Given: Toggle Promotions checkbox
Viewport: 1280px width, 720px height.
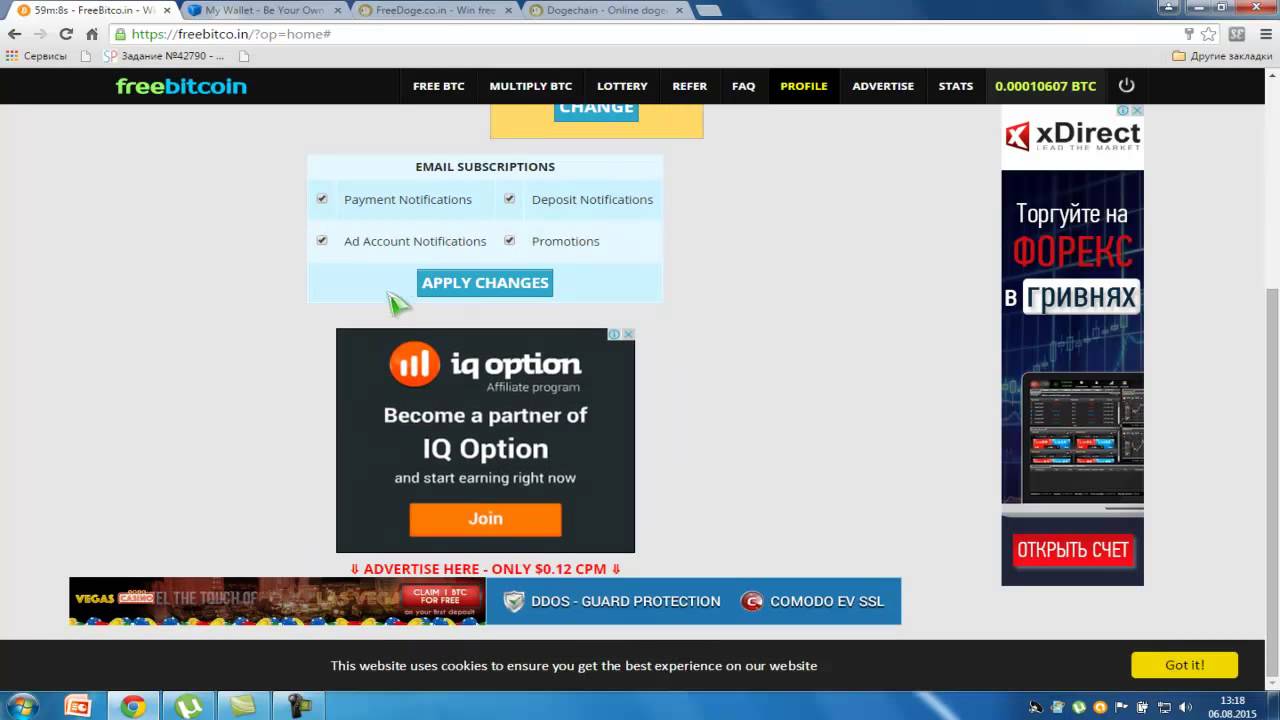Looking at the screenshot, I should pos(509,240).
